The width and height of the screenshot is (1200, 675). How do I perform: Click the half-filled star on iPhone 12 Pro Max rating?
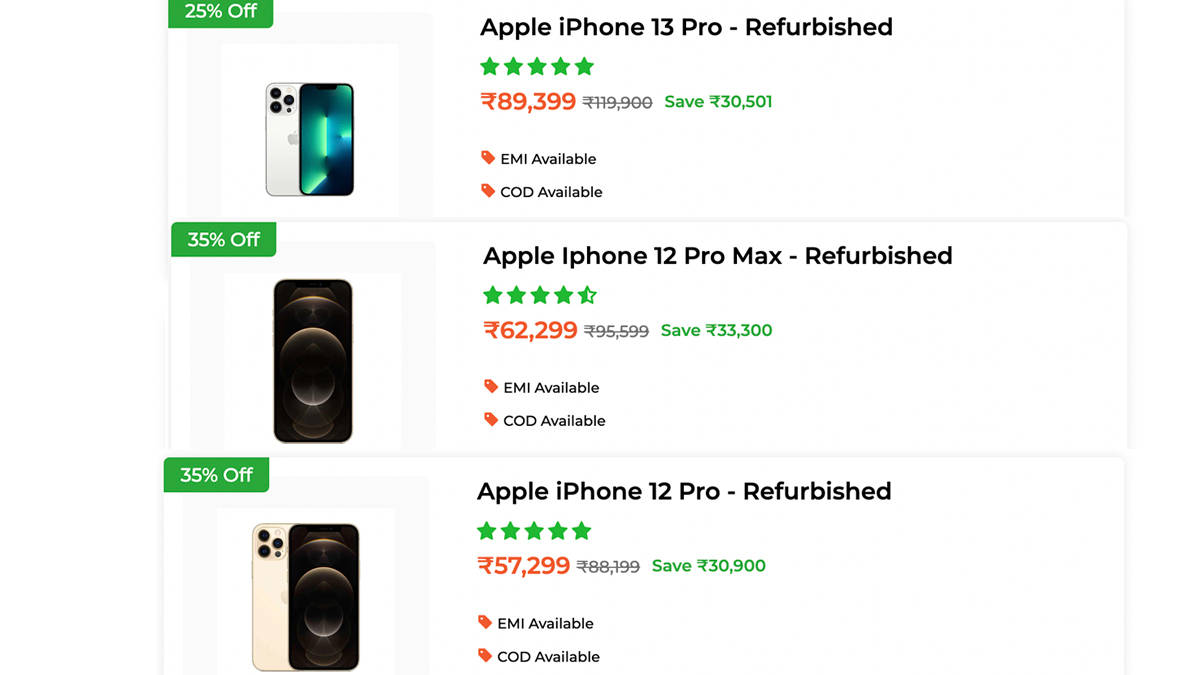tap(587, 295)
